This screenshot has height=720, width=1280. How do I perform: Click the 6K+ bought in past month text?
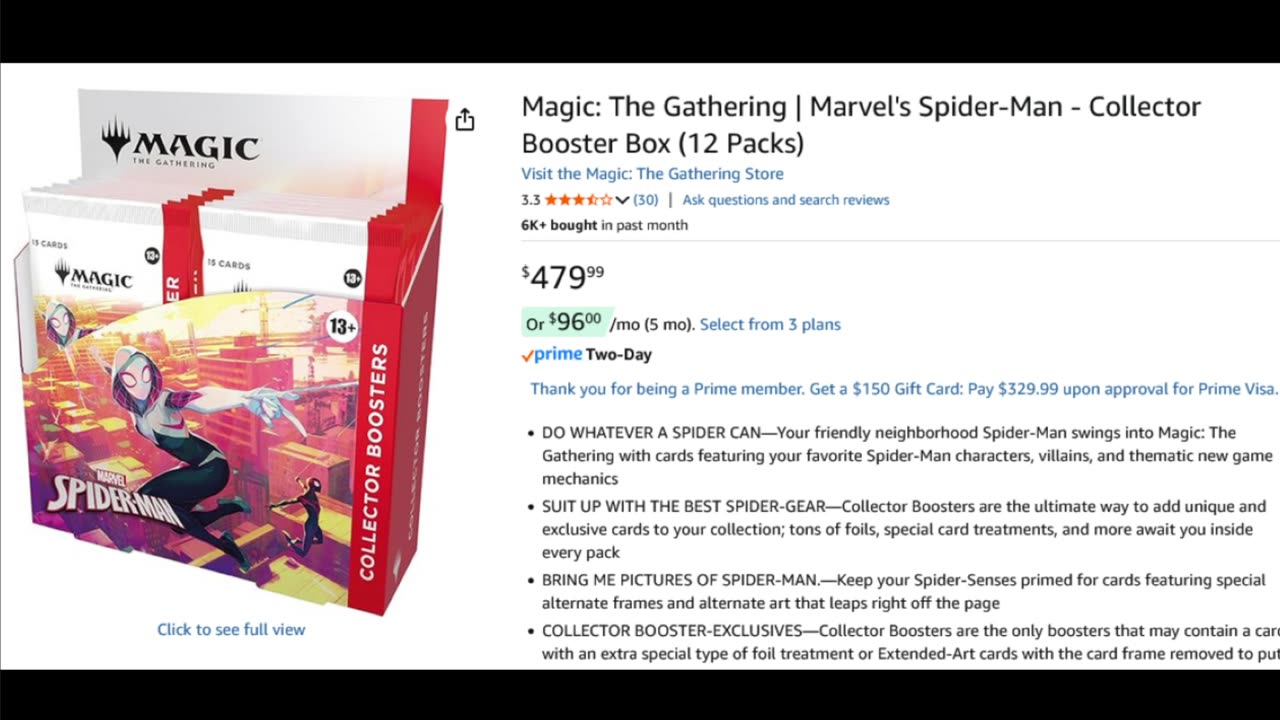tap(604, 225)
